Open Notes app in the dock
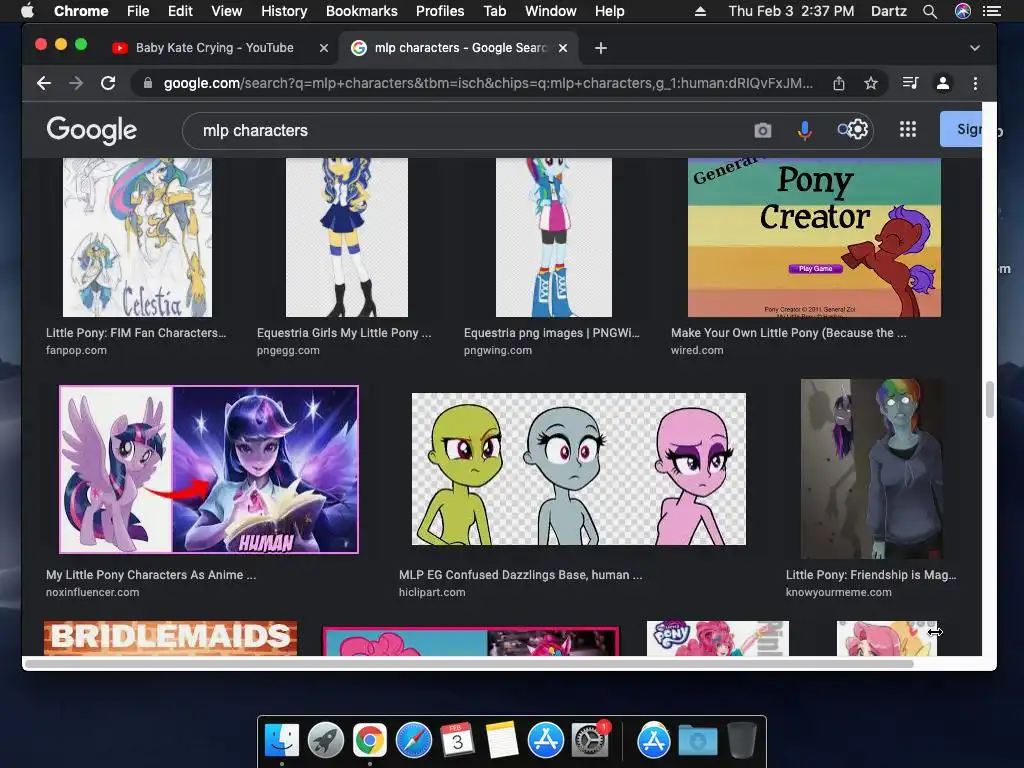1024x768 pixels. [502, 740]
